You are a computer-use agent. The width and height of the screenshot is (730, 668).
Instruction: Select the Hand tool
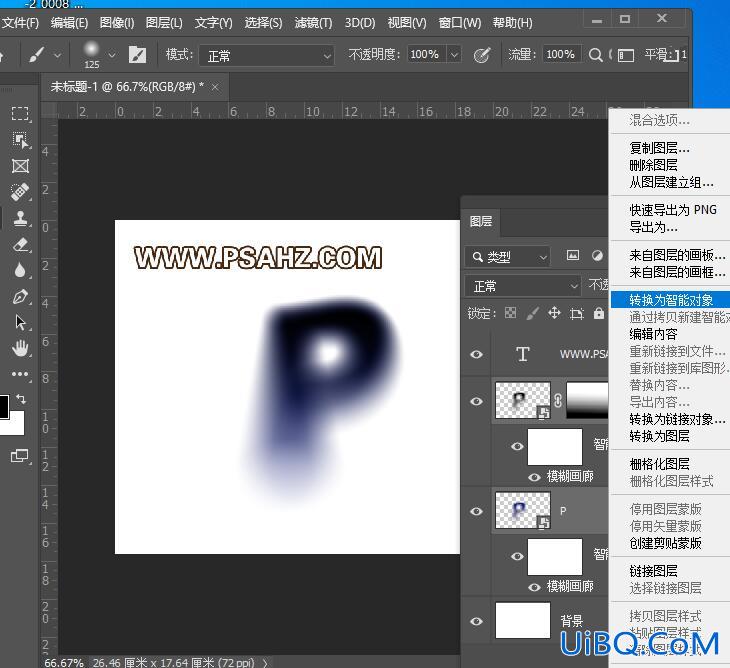(x=20, y=348)
